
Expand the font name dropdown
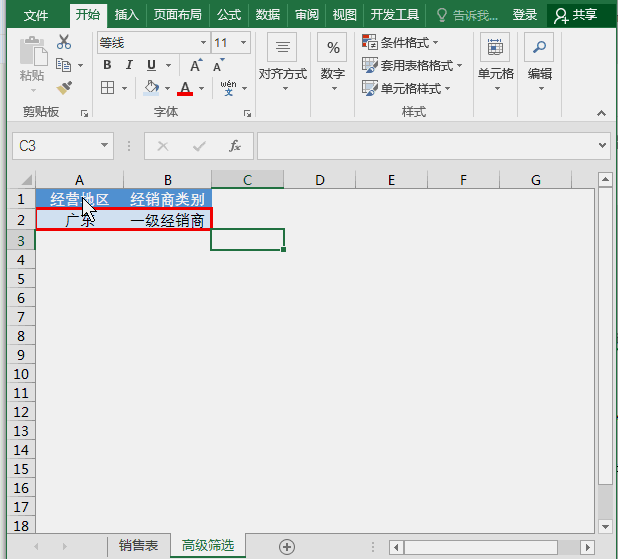point(203,43)
